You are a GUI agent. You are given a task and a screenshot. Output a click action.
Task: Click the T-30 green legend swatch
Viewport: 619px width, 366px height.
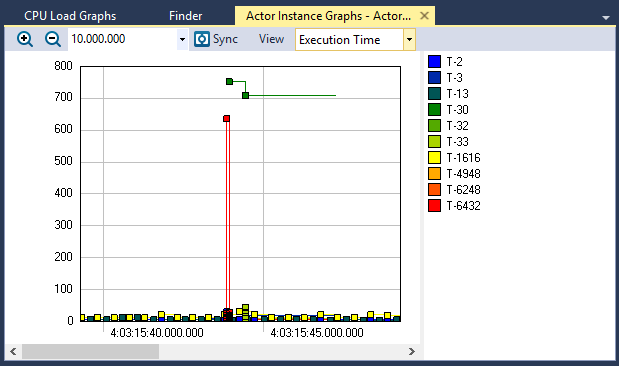click(434, 109)
